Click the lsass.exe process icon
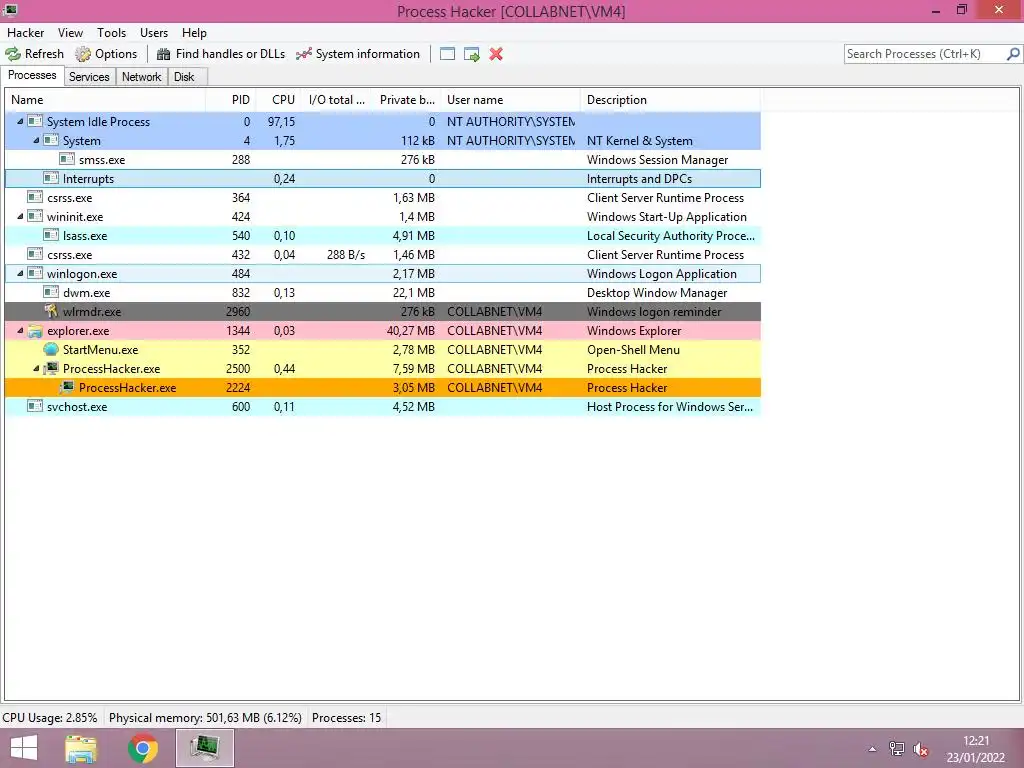 click(51, 235)
